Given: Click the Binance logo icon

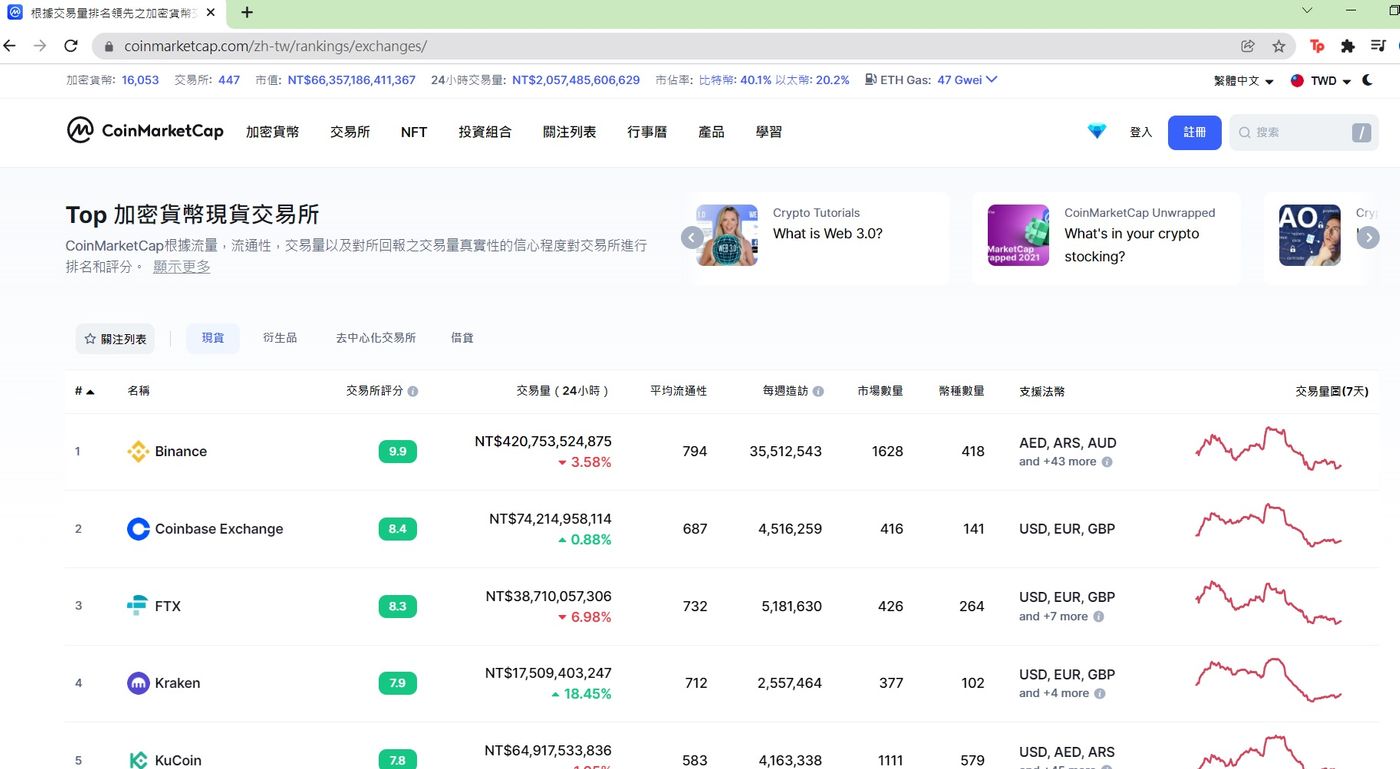Looking at the screenshot, I should (138, 452).
